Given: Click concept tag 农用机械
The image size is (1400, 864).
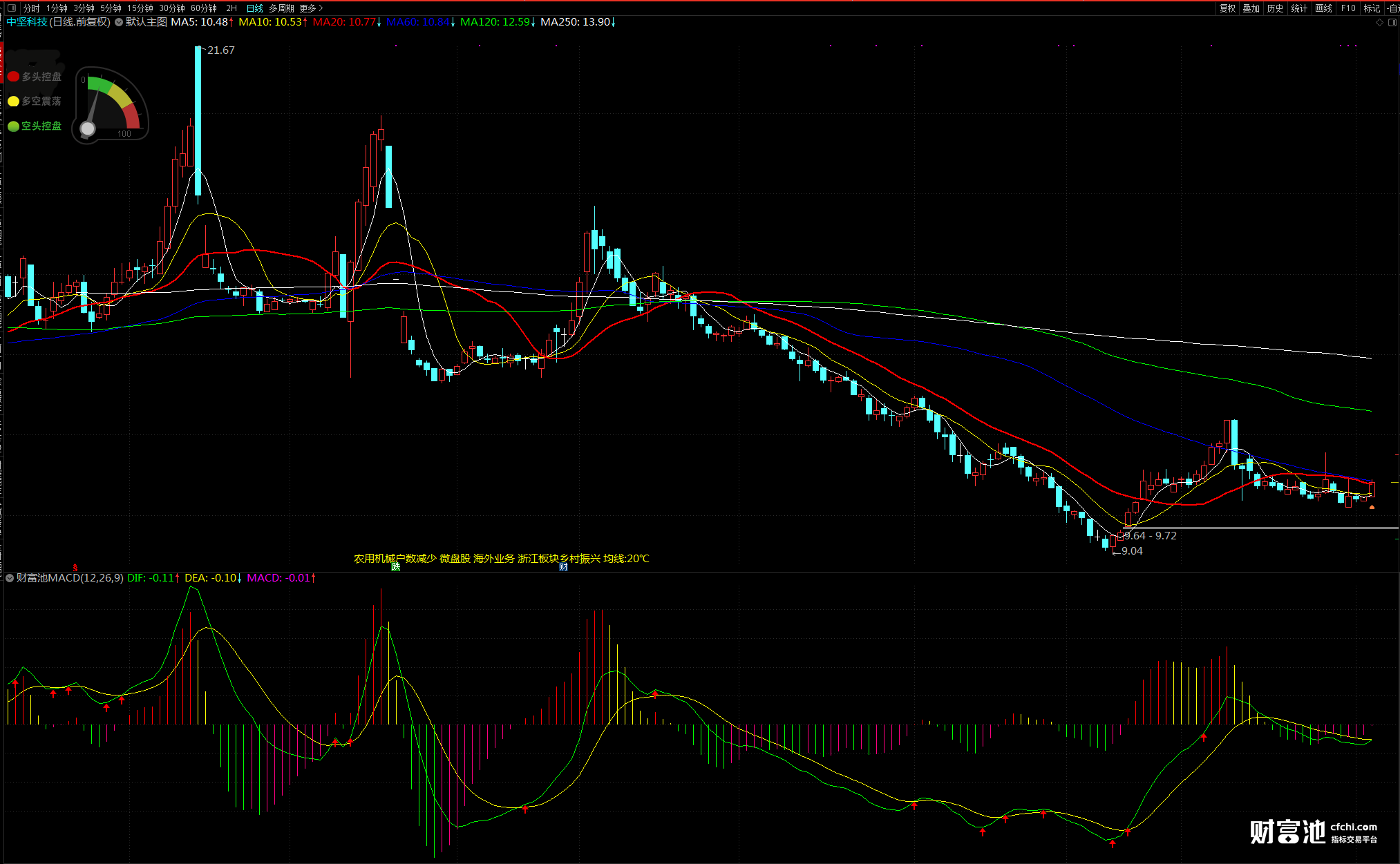Looking at the screenshot, I should click(374, 558).
